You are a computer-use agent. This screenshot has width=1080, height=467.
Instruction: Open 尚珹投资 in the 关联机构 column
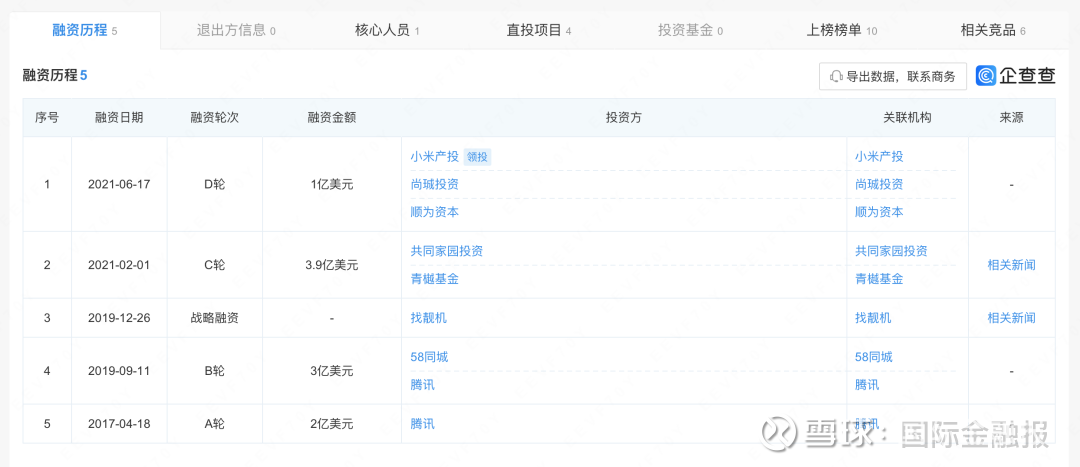point(879,185)
